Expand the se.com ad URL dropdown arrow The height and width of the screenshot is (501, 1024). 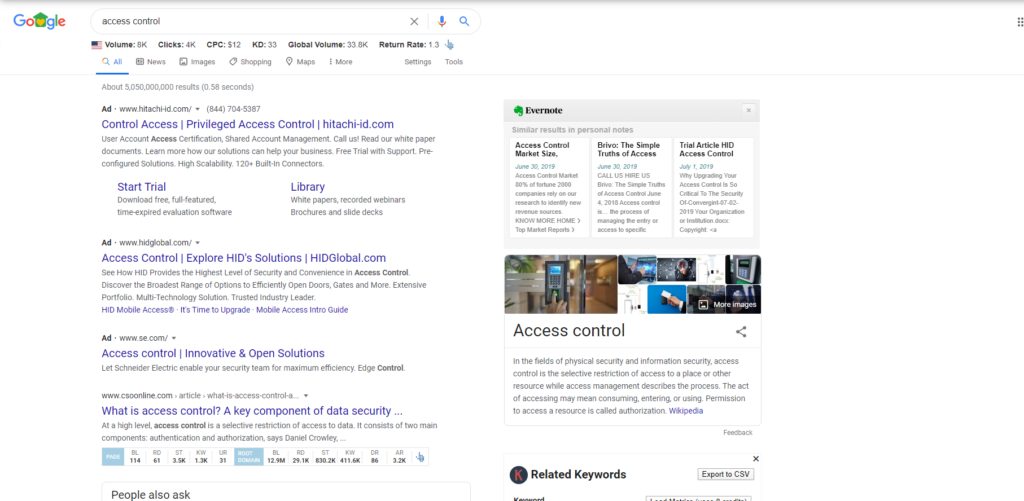tap(174, 338)
